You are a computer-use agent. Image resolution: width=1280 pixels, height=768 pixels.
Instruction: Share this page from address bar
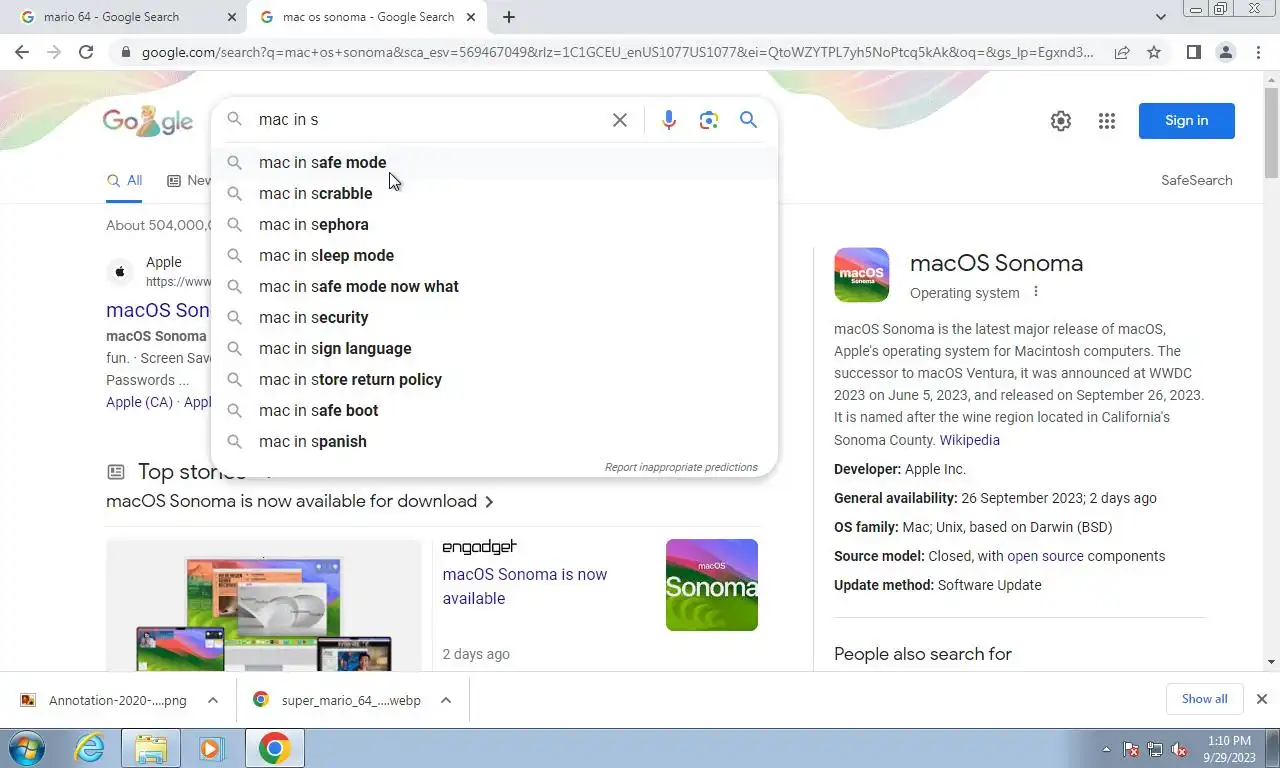[x=1122, y=52]
